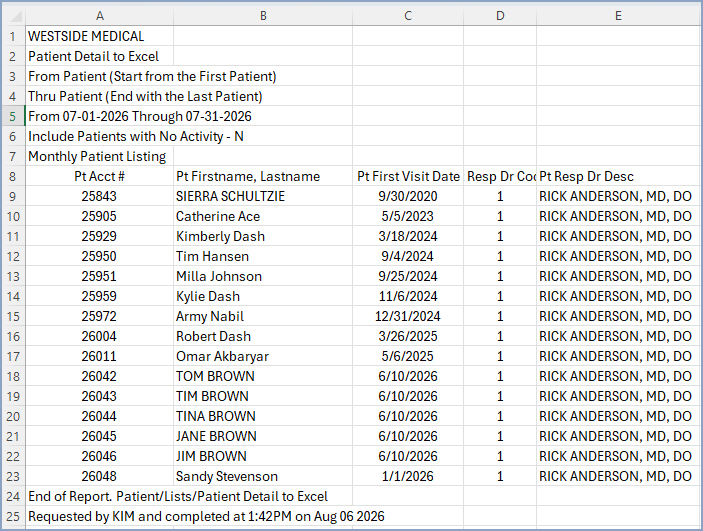
Task: Click the date 3/18/2024
Action: tap(408, 236)
